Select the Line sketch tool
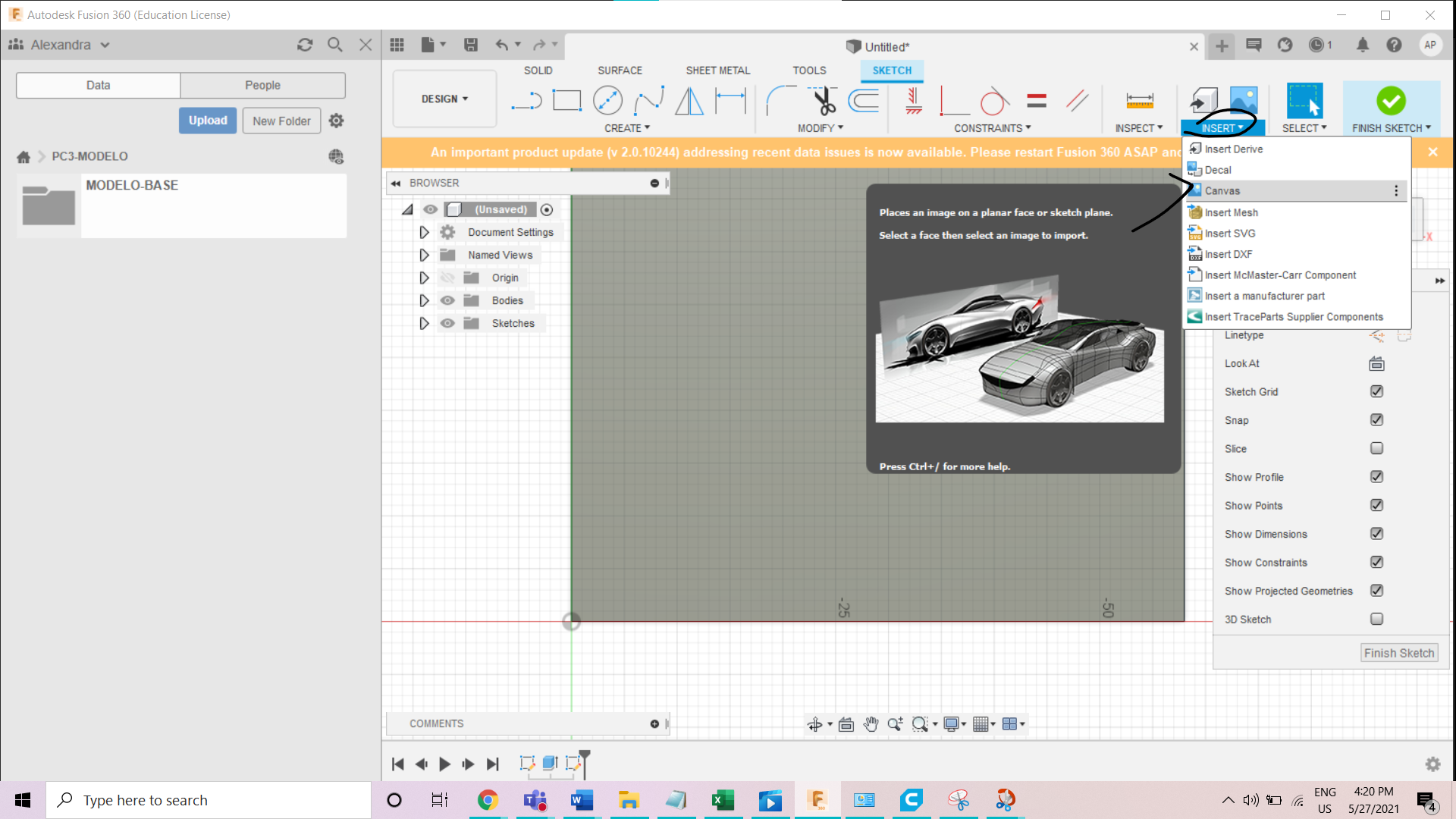Screen dimensions: 1456x819 [526, 101]
